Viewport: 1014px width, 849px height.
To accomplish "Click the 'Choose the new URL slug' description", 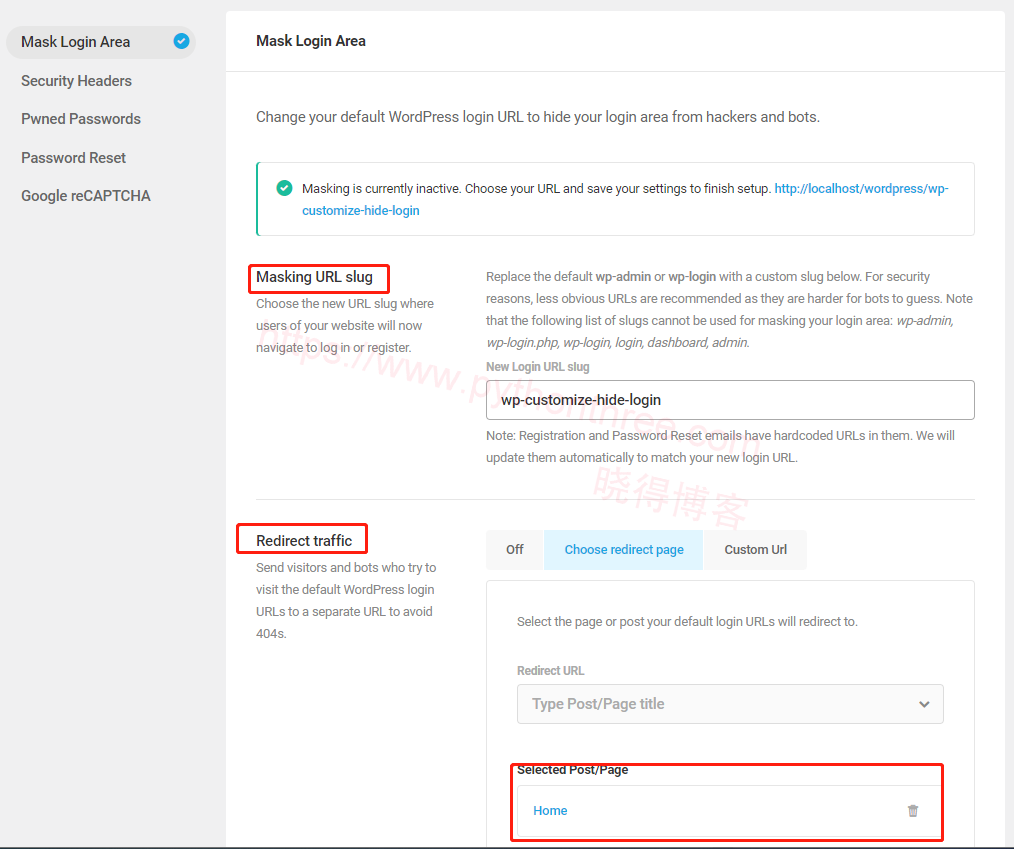I will [345, 326].
